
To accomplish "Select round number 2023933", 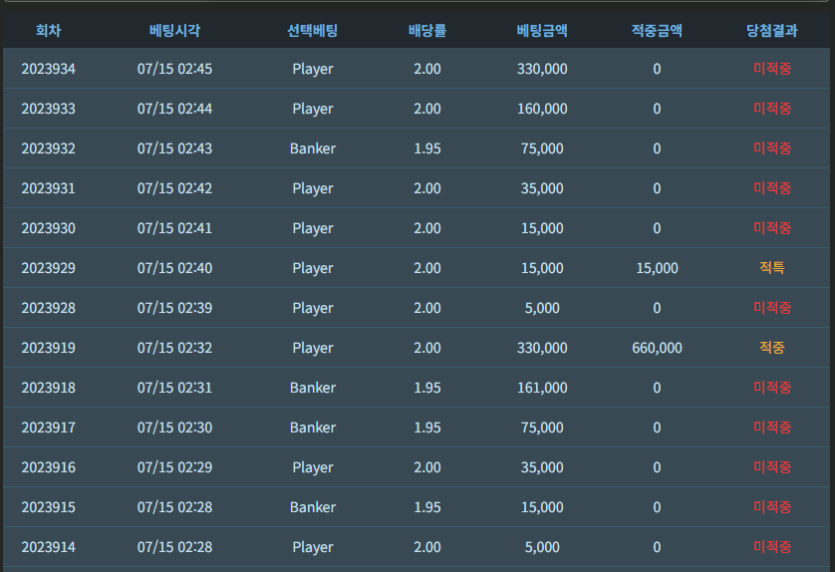I will pyautogui.click(x=48, y=109).
